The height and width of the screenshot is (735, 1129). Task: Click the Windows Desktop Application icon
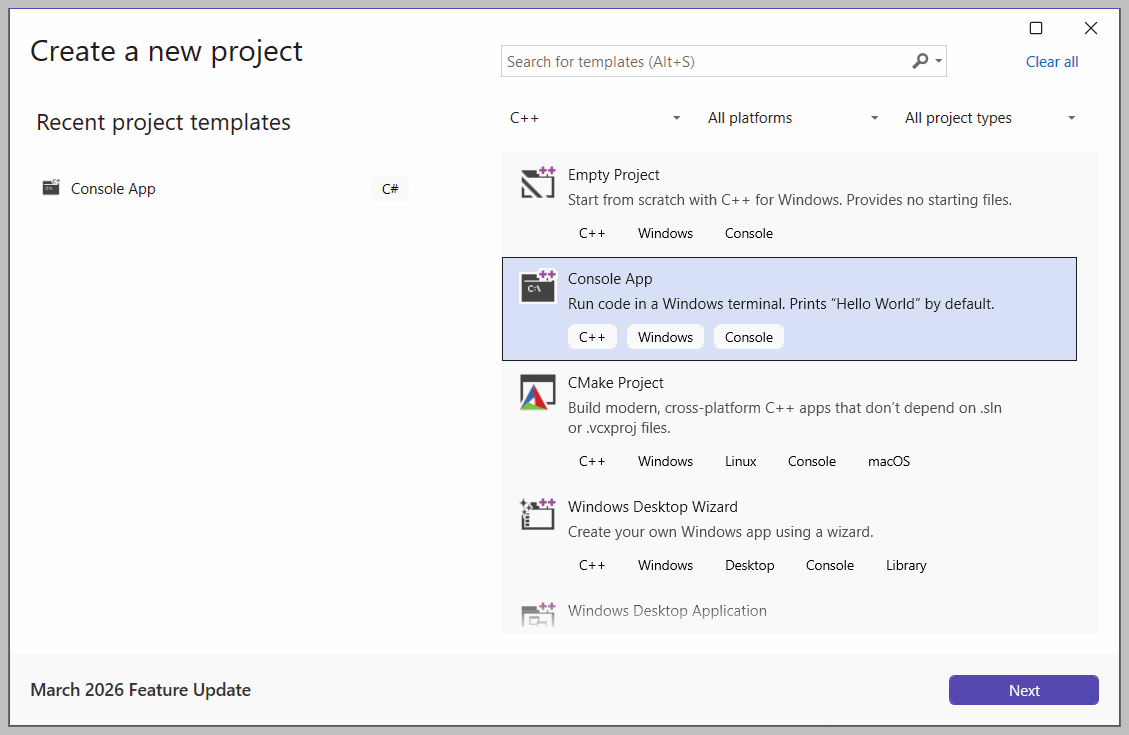coord(538,615)
